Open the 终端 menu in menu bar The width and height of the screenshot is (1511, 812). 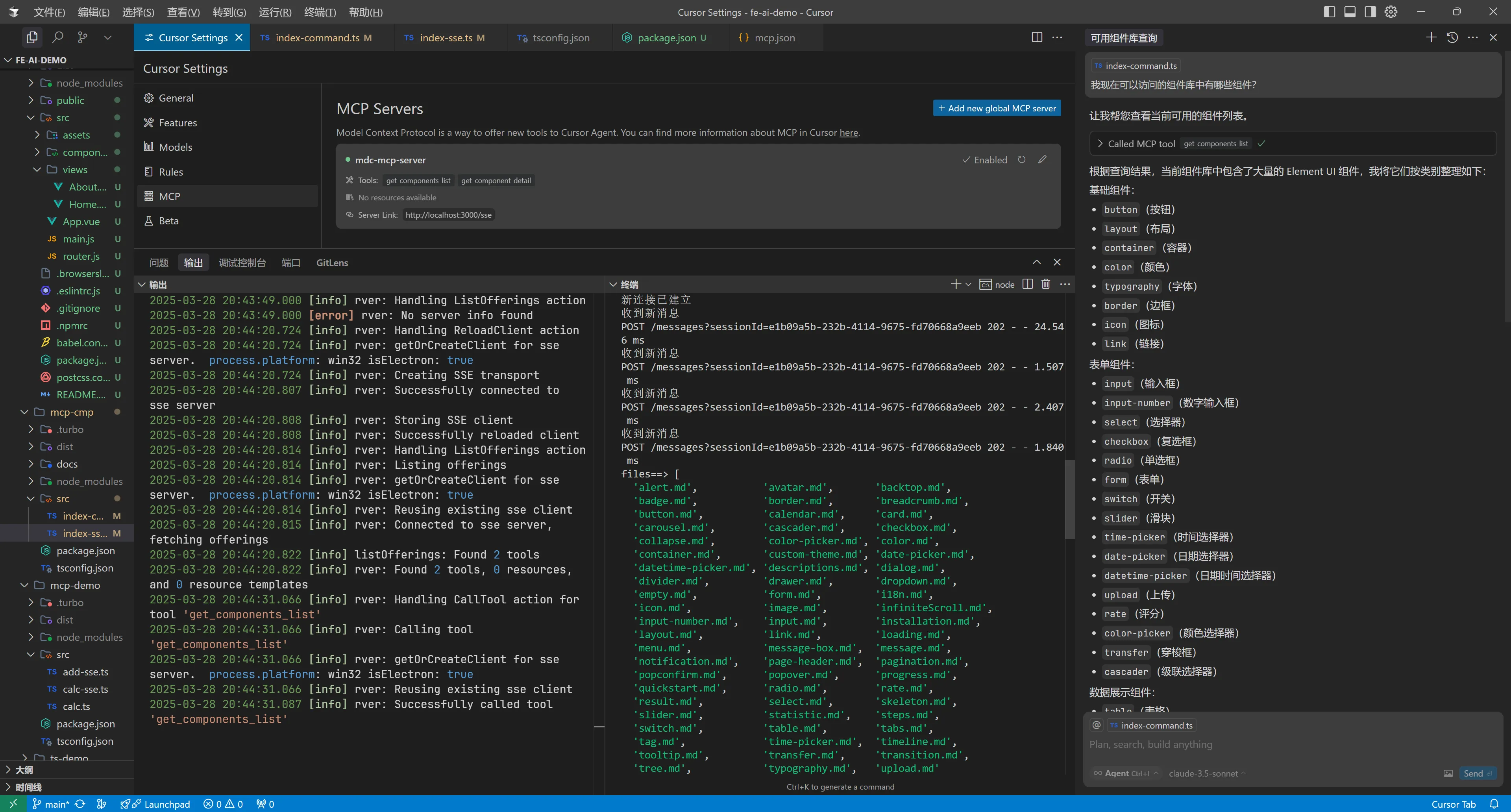pos(320,12)
